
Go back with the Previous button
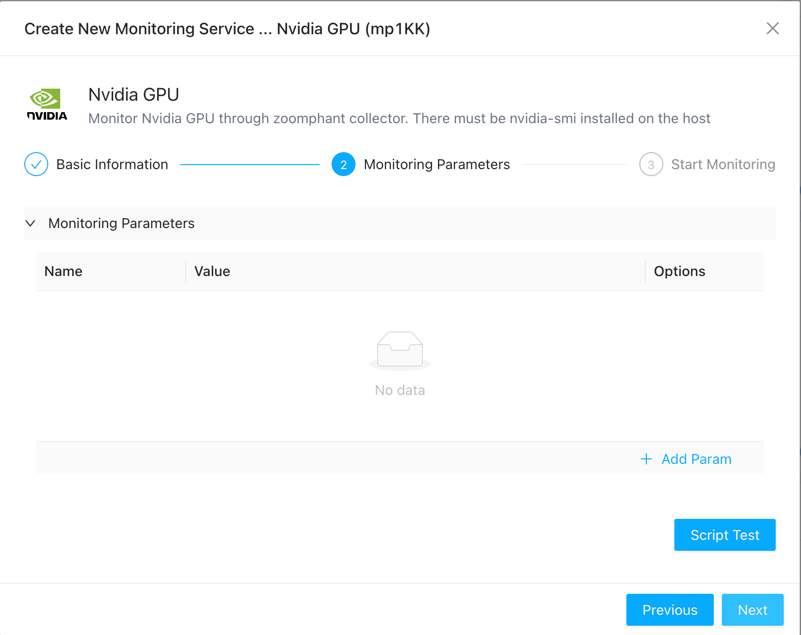click(x=669, y=610)
